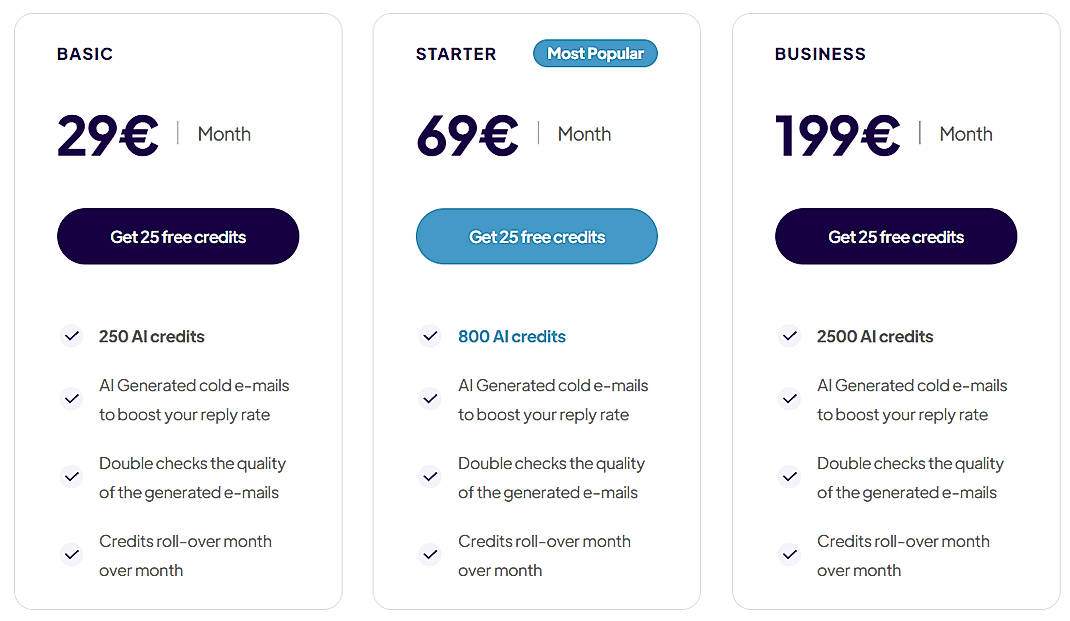Image resolution: width=1070 pixels, height=621 pixels.
Task: Select the BUSINESS plan heading
Action: [x=820, y=54]
